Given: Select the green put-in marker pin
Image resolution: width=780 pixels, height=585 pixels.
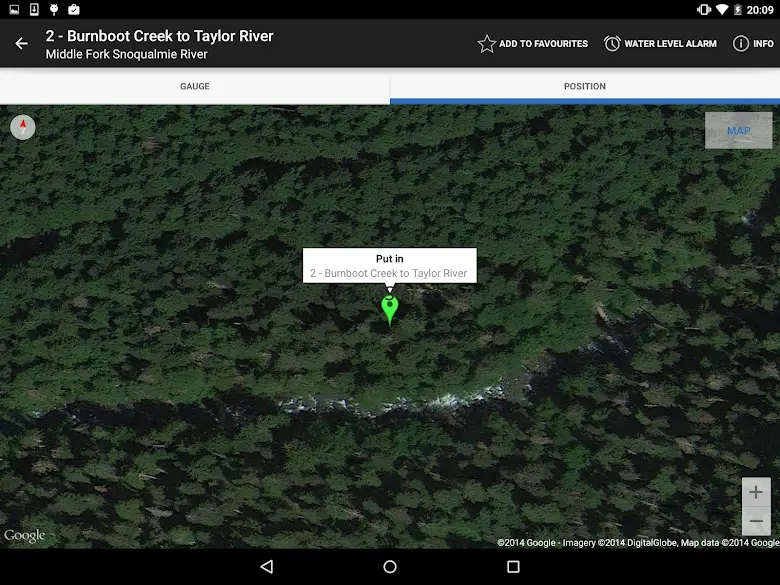Looking at the screenshot, I should 390,310.
